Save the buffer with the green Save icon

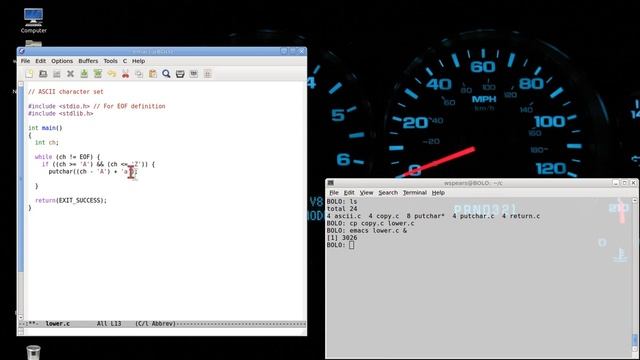pyautogui.click(x=84, y=74)
